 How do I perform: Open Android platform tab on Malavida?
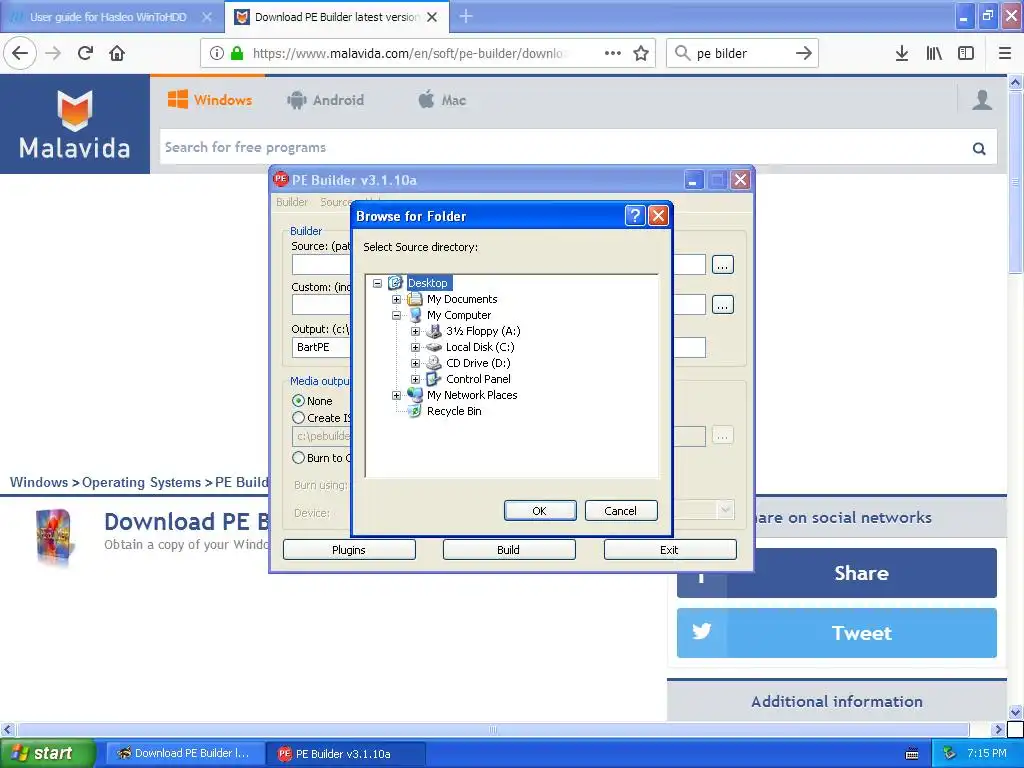(325, 100)
